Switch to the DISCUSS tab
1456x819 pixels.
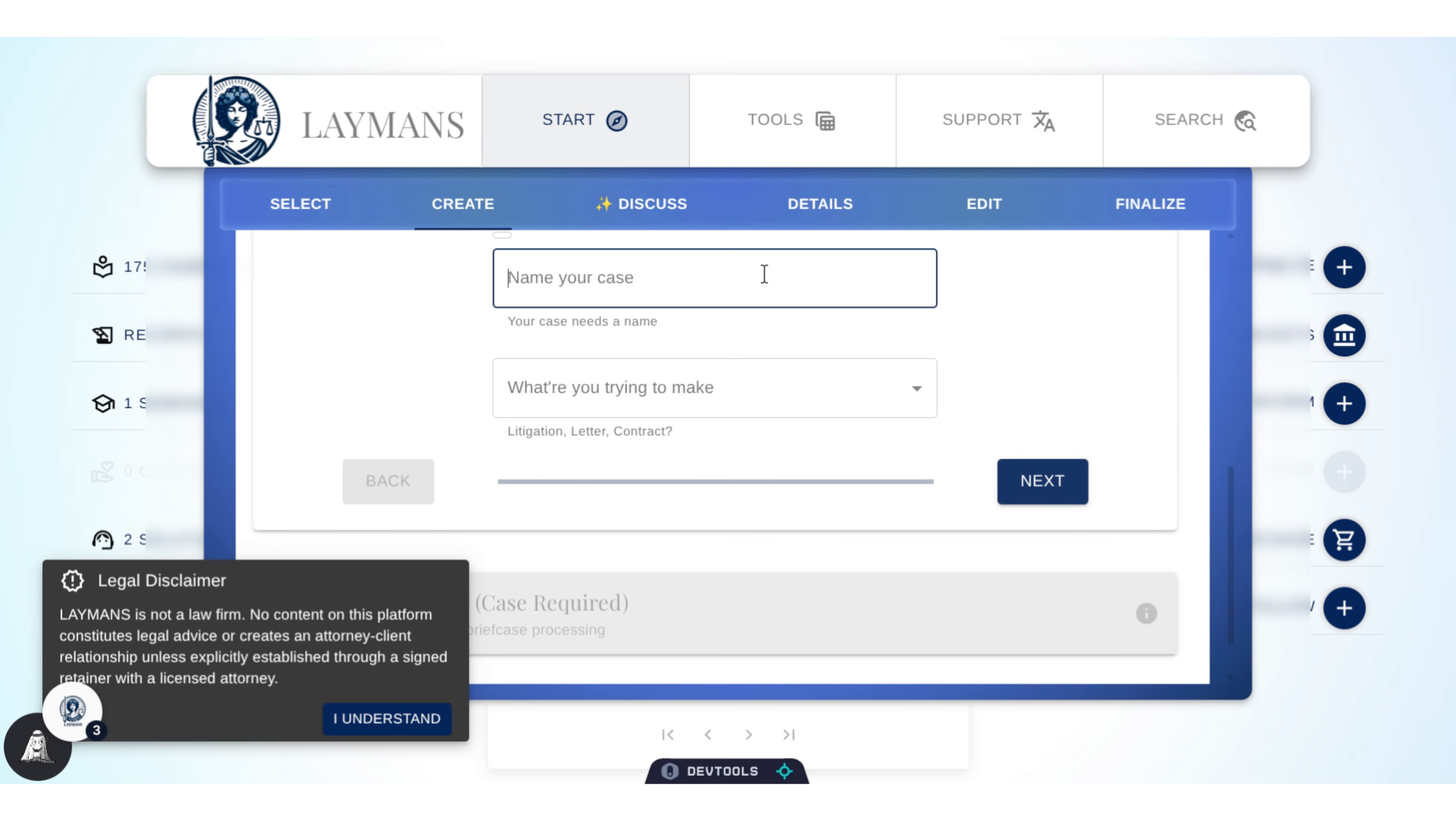coord(642,204)
